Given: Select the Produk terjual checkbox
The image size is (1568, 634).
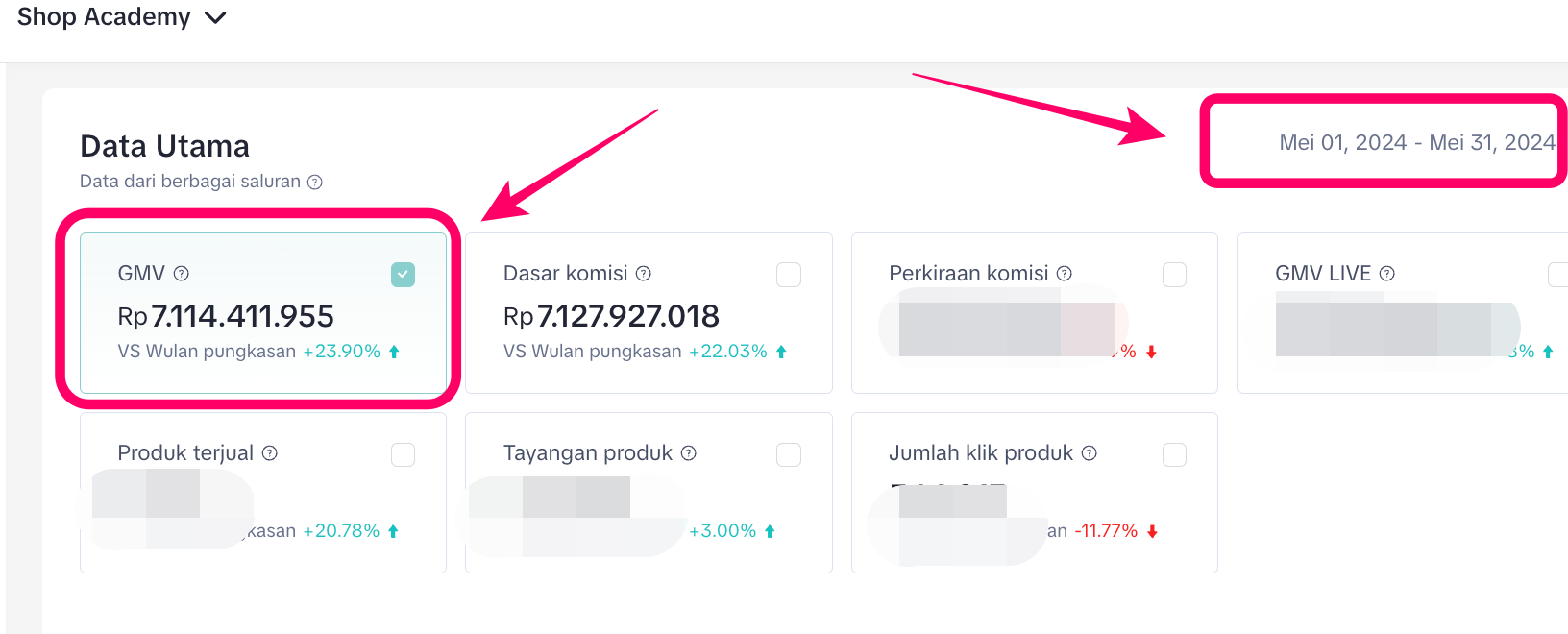Looking at the screenshot, I should 404,454.
